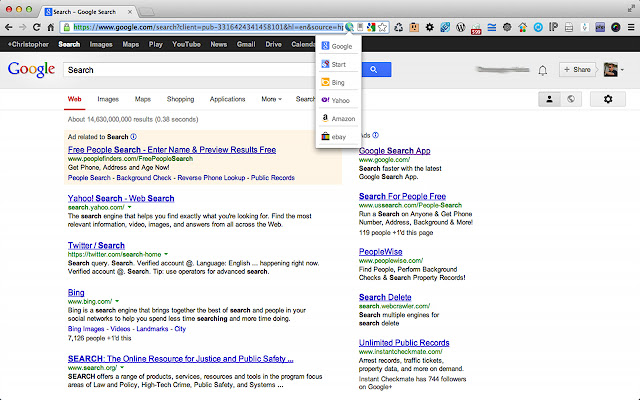This screenshot has width=640, height=400.
Task: Click the php extension icon
Action: (x=600, y=27)
